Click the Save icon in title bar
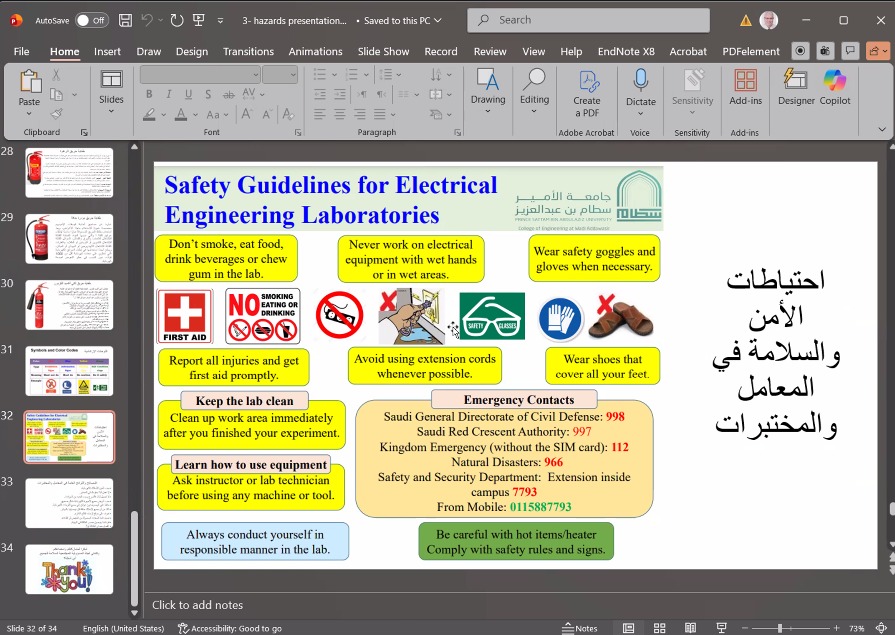895x635 pixels. click(125, 20)
